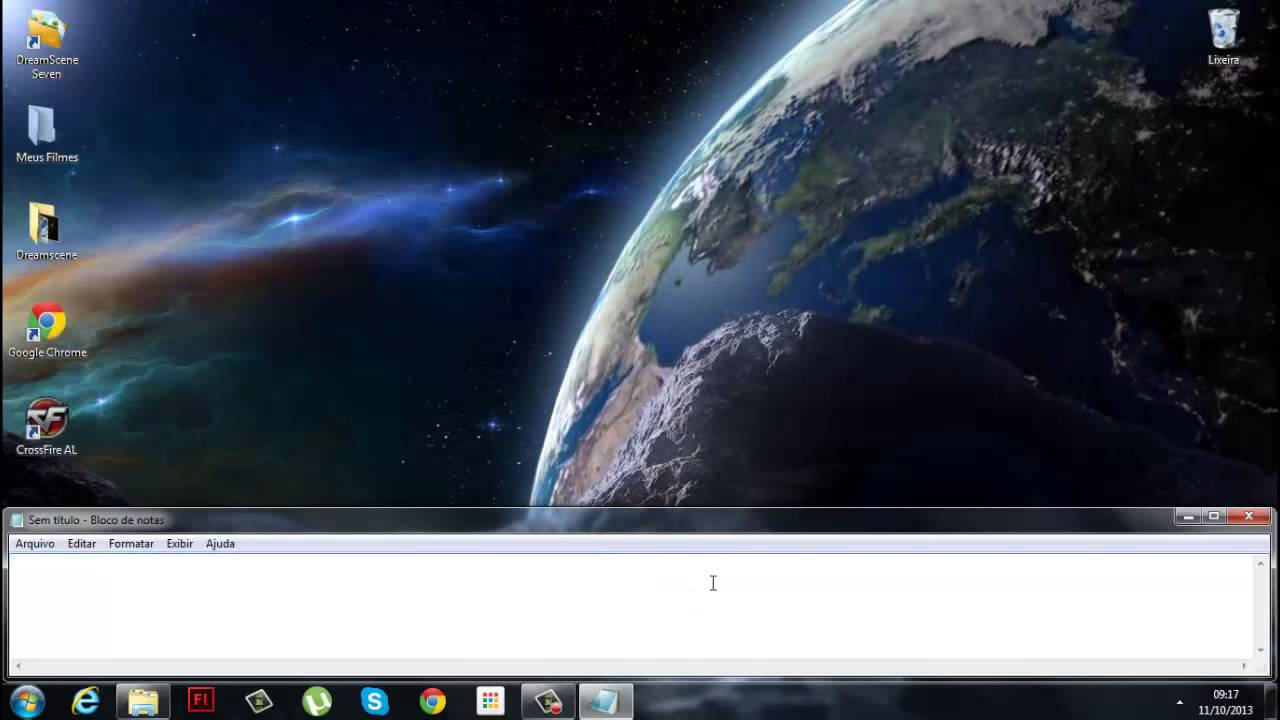Open the Exibir menu in Notepad
The width and height of the screenshot is (1280, 720).
click(x=180, y=544)
